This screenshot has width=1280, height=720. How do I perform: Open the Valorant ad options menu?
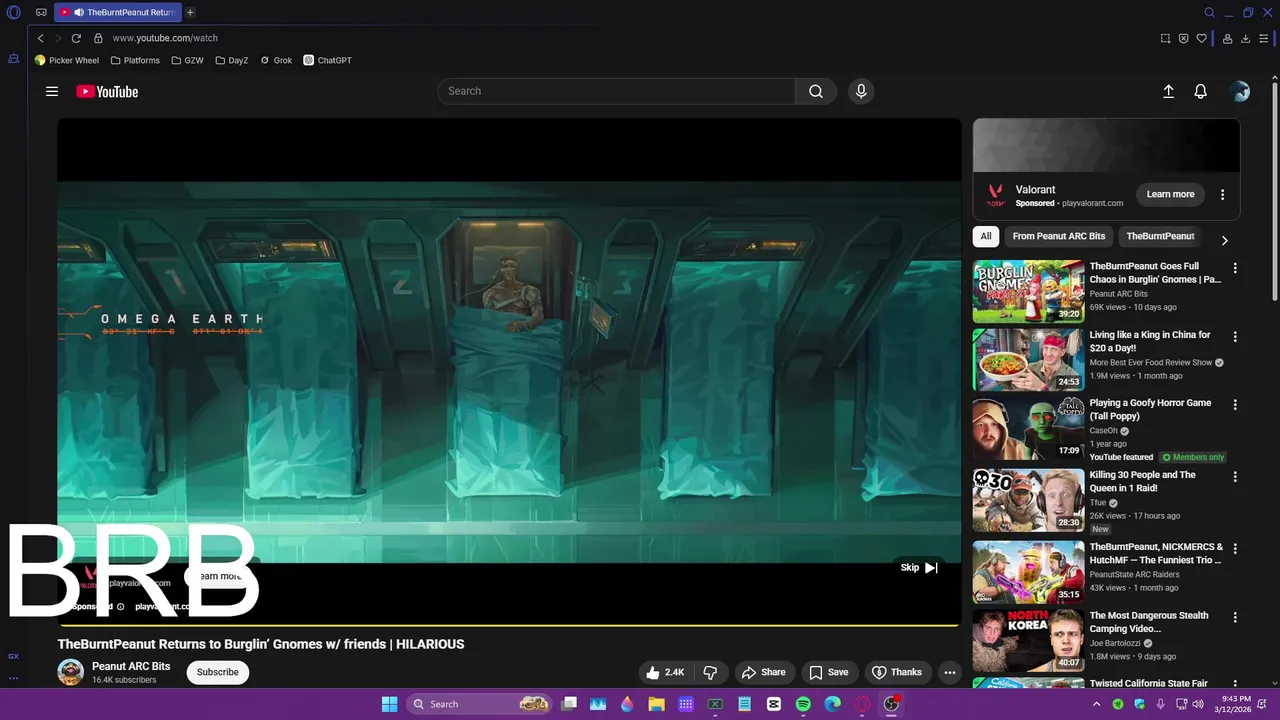pos(1222,194)
